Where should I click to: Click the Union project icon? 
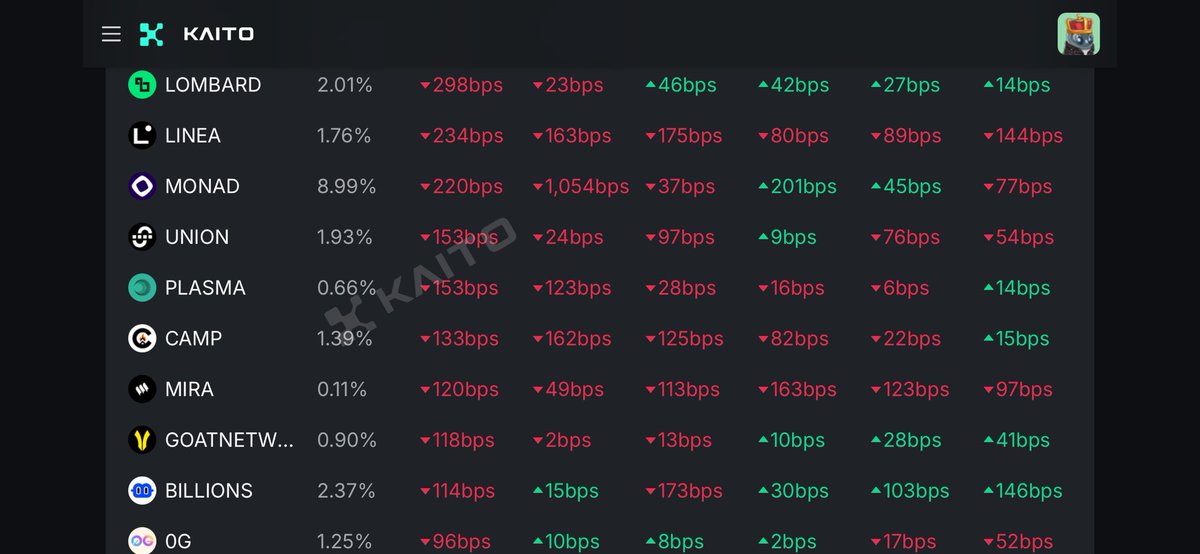click(x=142, y=237)
